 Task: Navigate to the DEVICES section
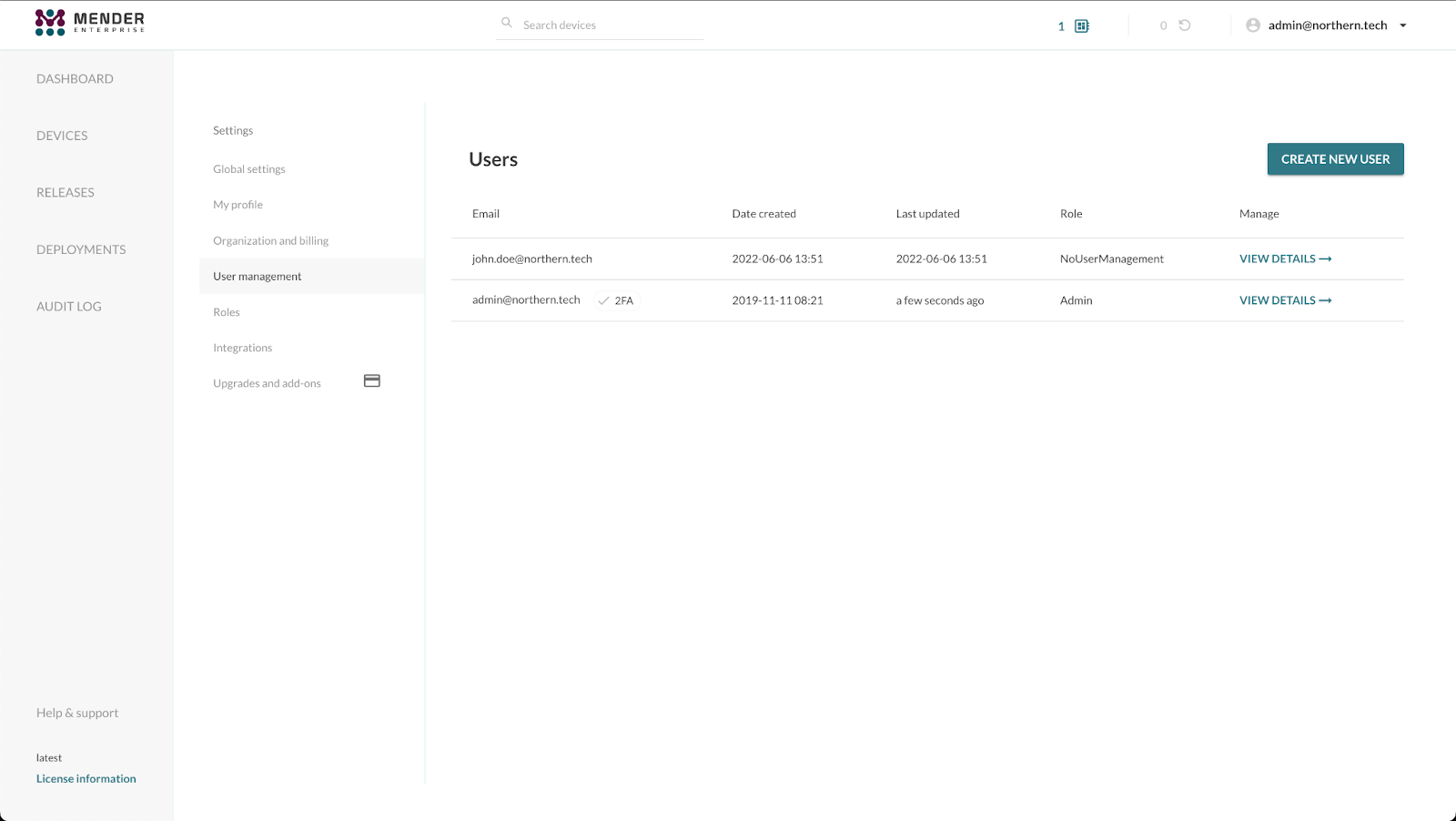tap(61, 135)
